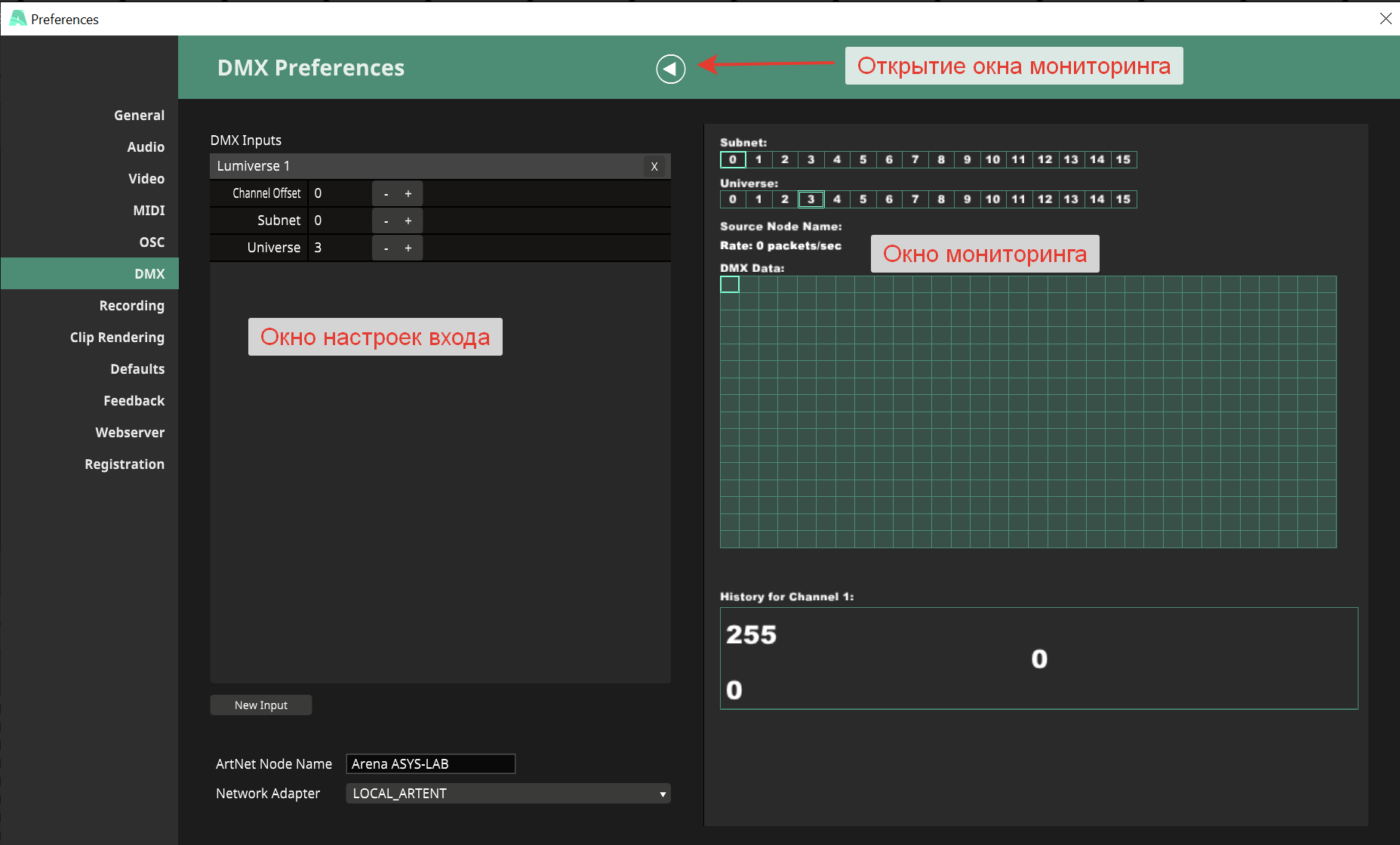Decrease Channel Offset with minus button
The height and width of the screenshot is (845, 1400).
click(386, 194)
